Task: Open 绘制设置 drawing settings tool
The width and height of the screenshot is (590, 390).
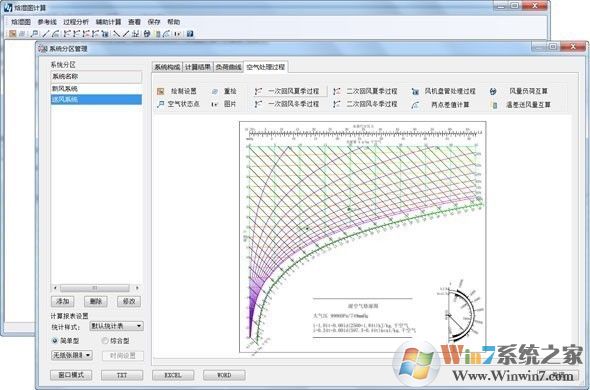Action: click(x=177, y=91)
